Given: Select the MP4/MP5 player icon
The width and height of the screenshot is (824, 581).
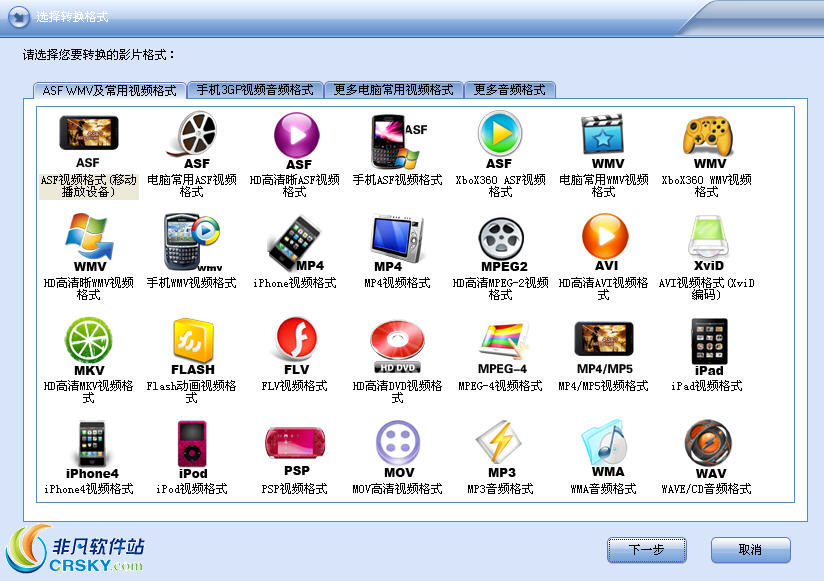Looking at the screenshot, I should click(604, 347).
